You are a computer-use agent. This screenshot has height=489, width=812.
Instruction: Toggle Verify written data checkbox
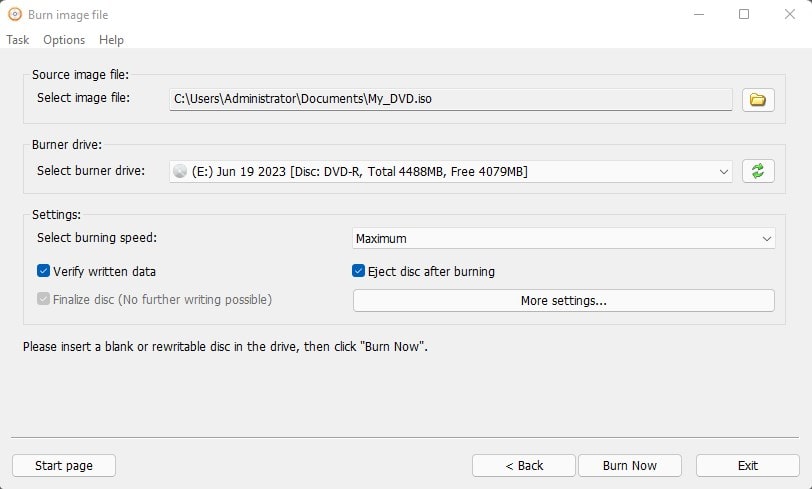click(44, 271)
